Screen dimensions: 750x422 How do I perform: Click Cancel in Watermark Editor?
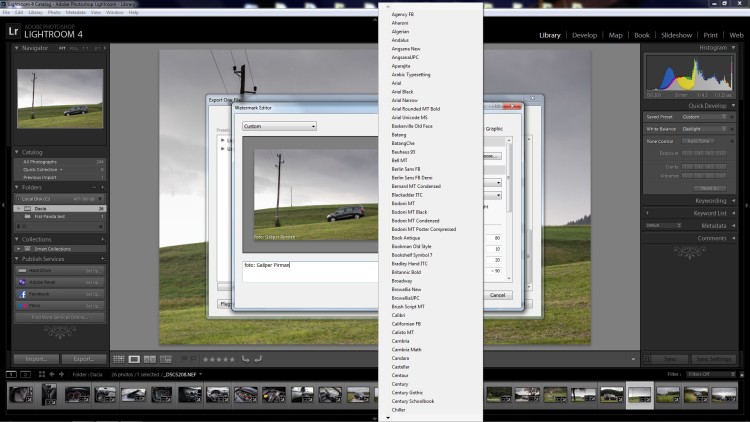pyautogui.click(x=497, y=295)
